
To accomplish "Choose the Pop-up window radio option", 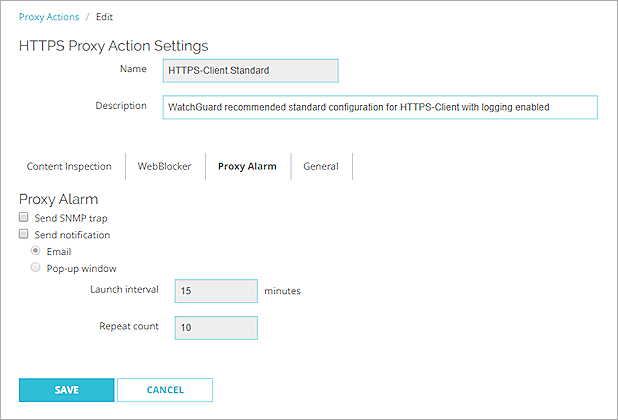I will 35,268.
